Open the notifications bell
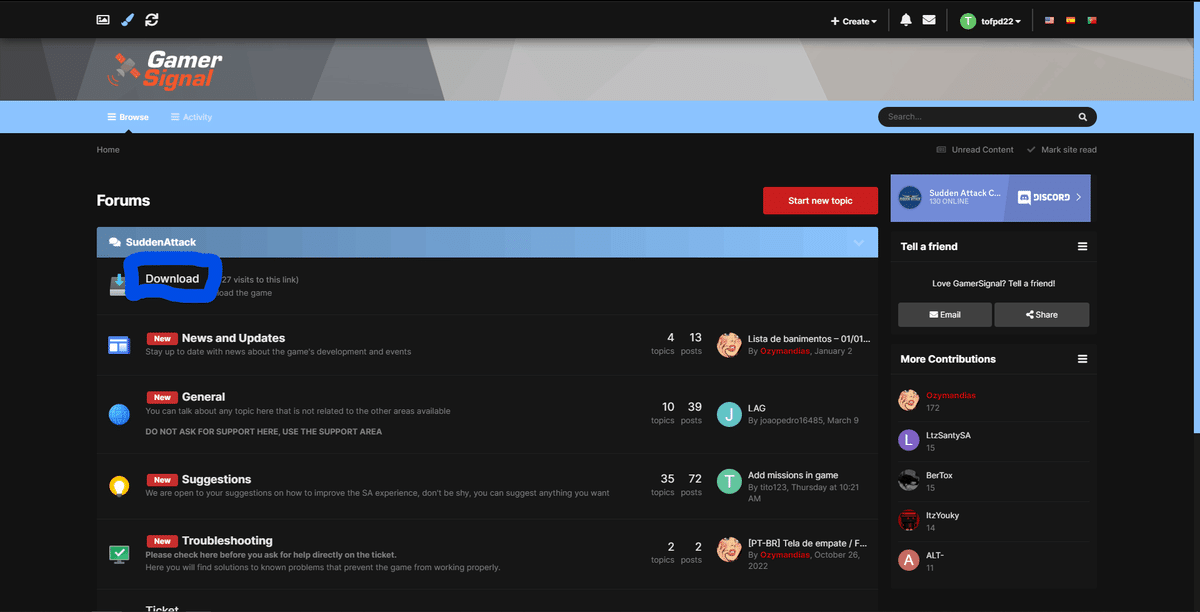1200x612 pixels. (906, 20)
